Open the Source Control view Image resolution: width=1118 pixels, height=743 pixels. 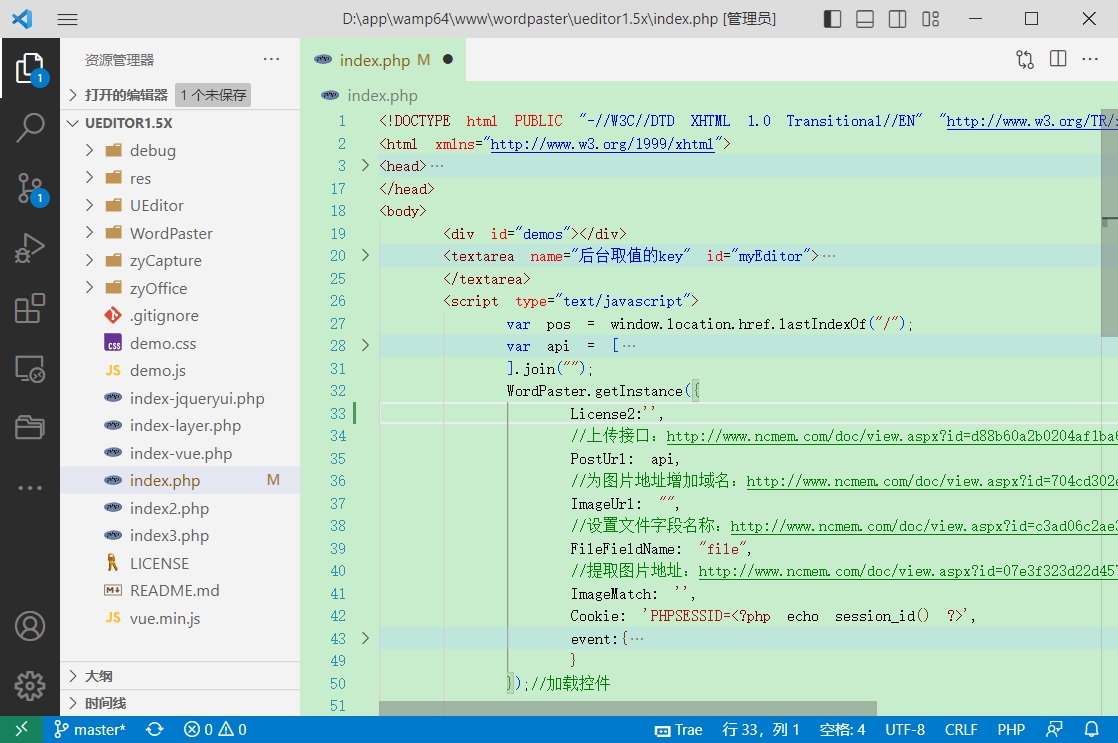point(30,188)
